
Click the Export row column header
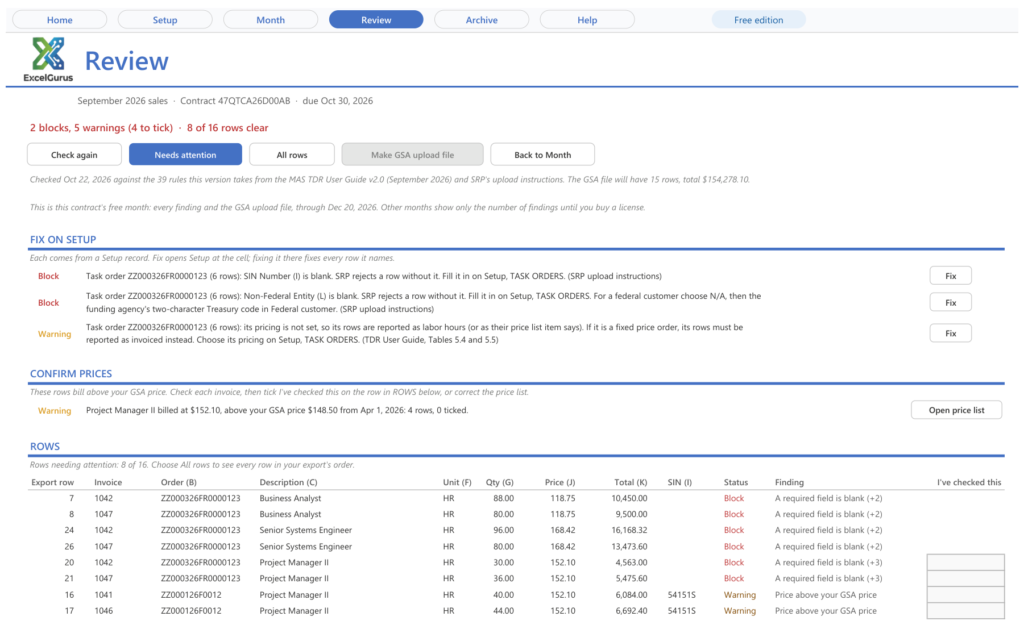pyautogui.click(x=52, y=482)
